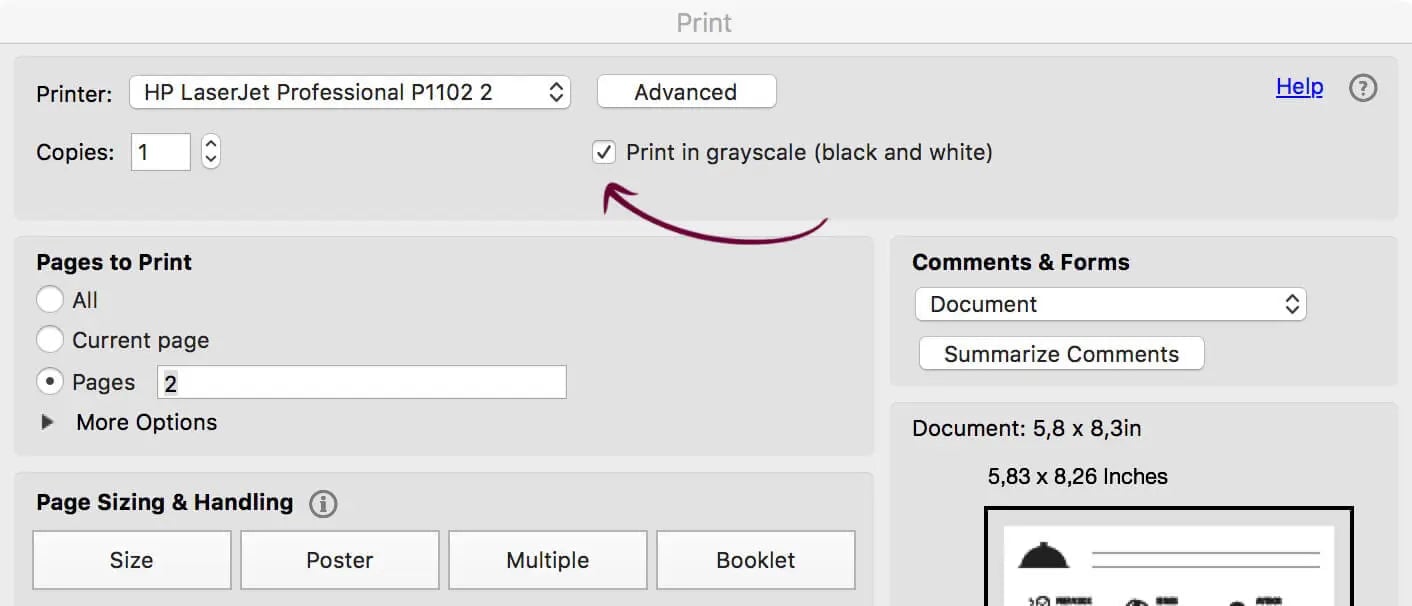Click the Page Sizing info icon

(323, 504)
